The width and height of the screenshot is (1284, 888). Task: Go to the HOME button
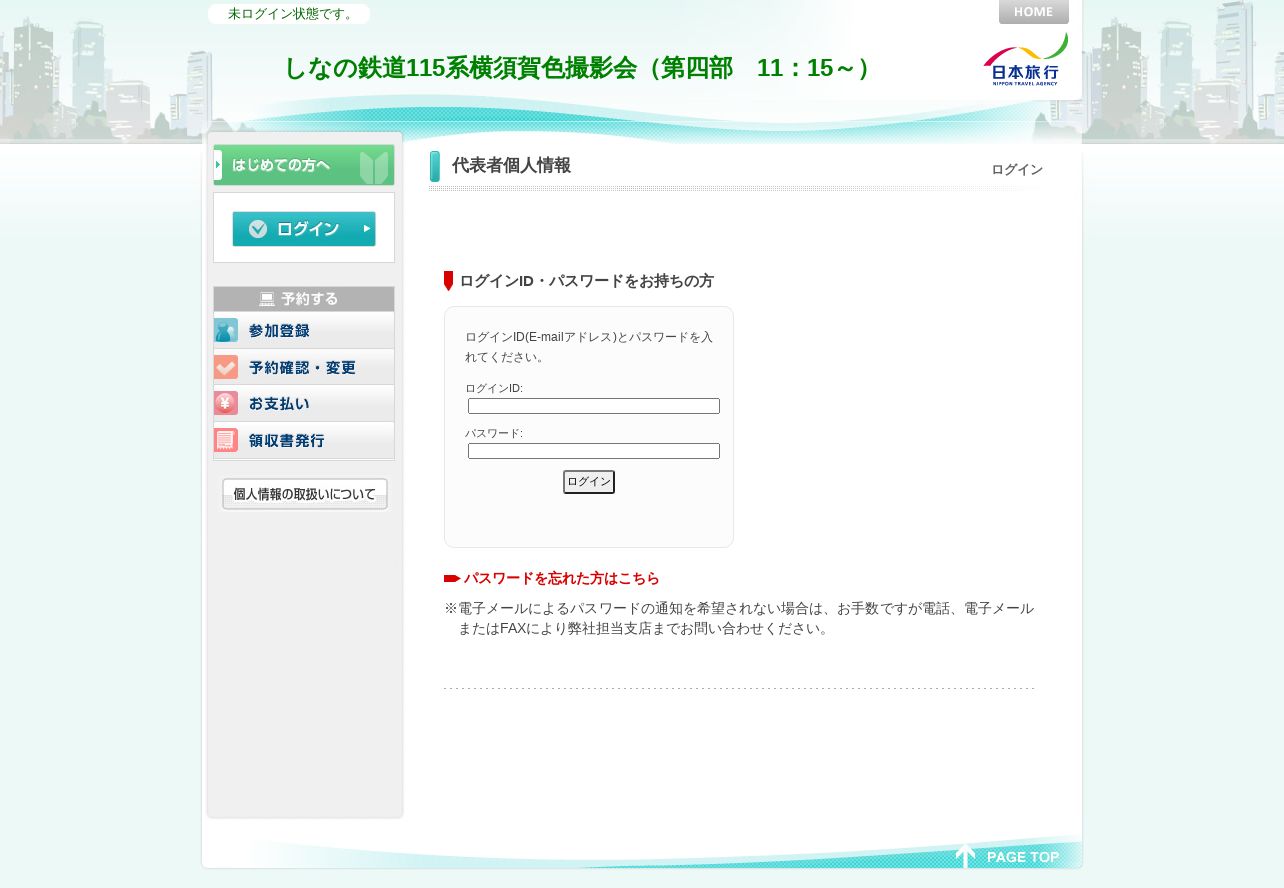[1033, 12]
